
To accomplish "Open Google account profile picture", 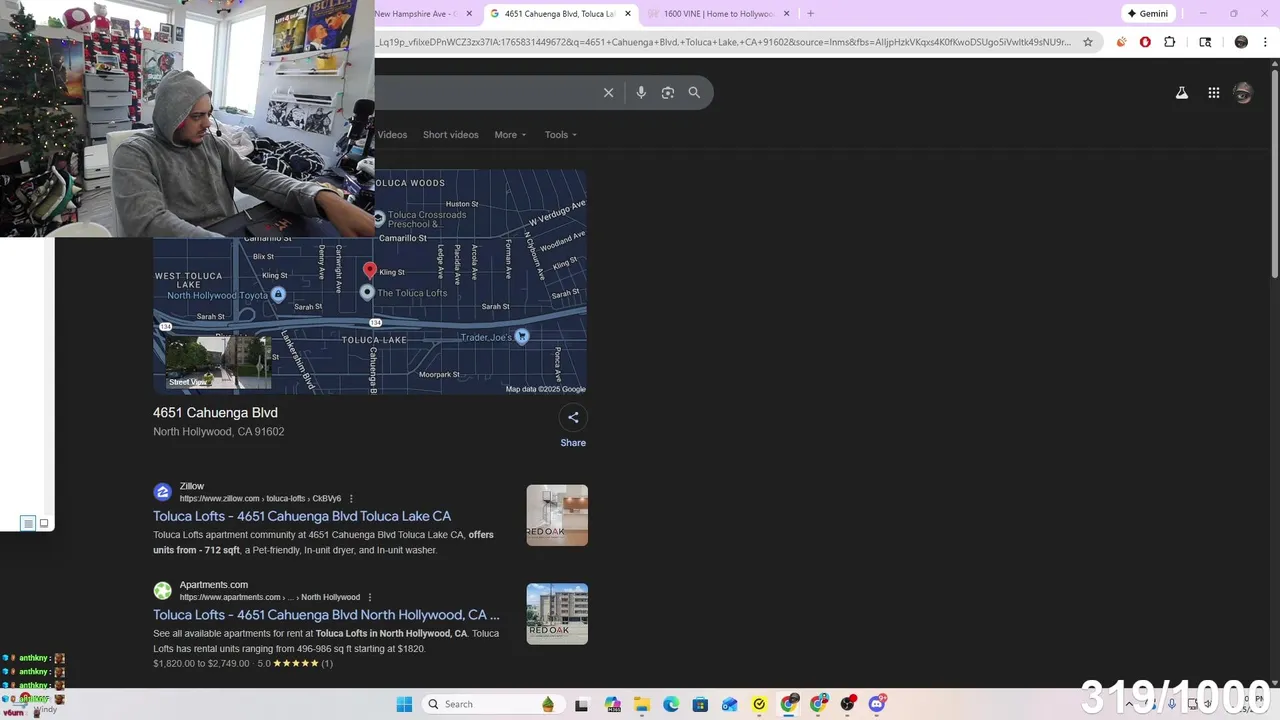I will [1243, 93].
